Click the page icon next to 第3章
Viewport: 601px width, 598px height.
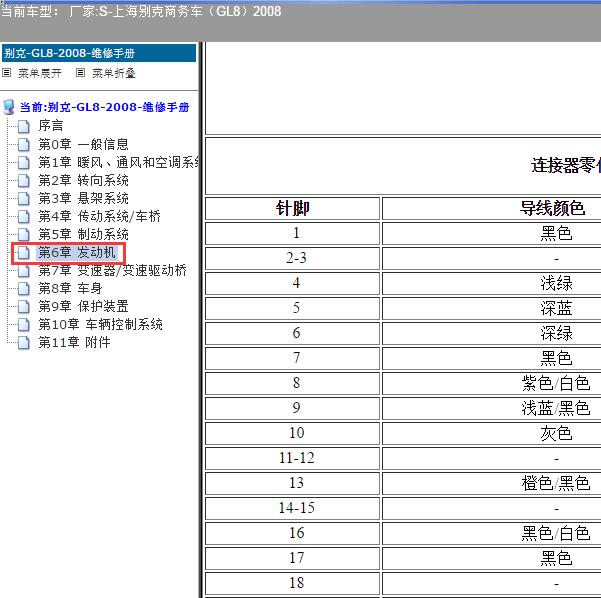(x=24, y=198)
